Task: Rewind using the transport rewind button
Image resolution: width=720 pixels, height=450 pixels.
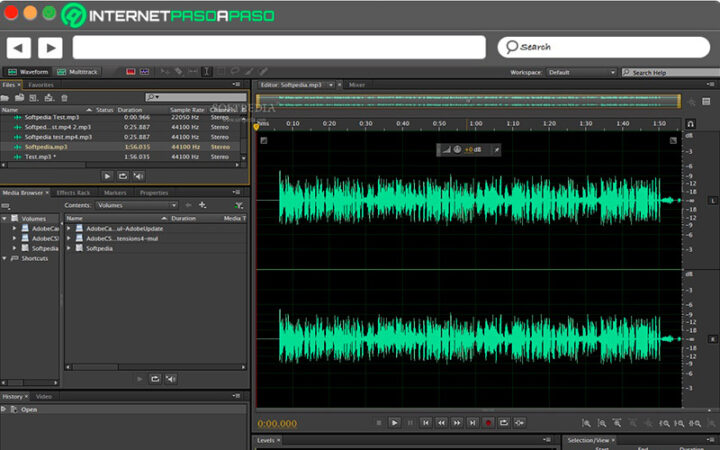Action: click(441, 423)
